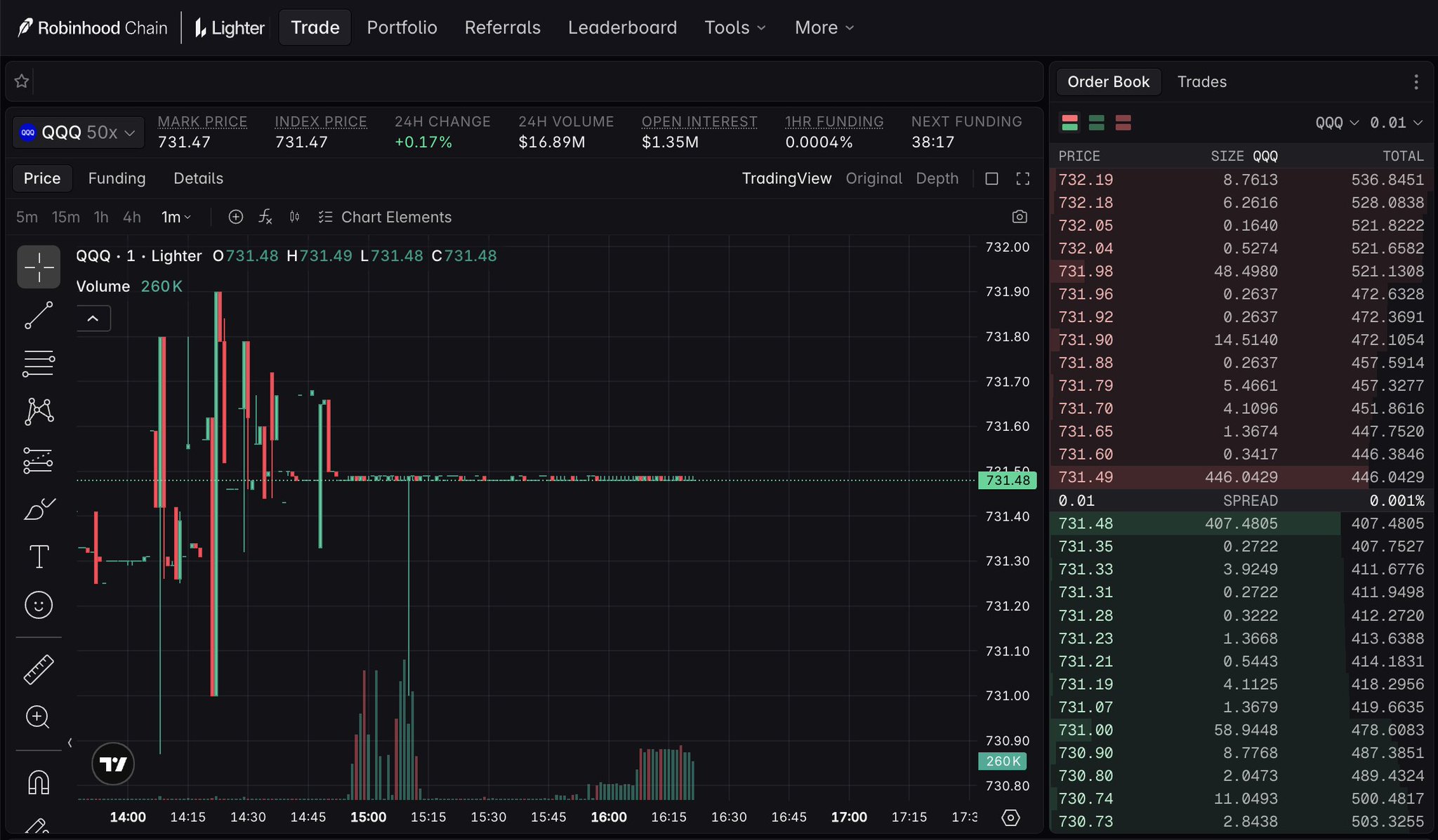
Task: Open the forecasting and position tools
Action: [x=39, y=460]
